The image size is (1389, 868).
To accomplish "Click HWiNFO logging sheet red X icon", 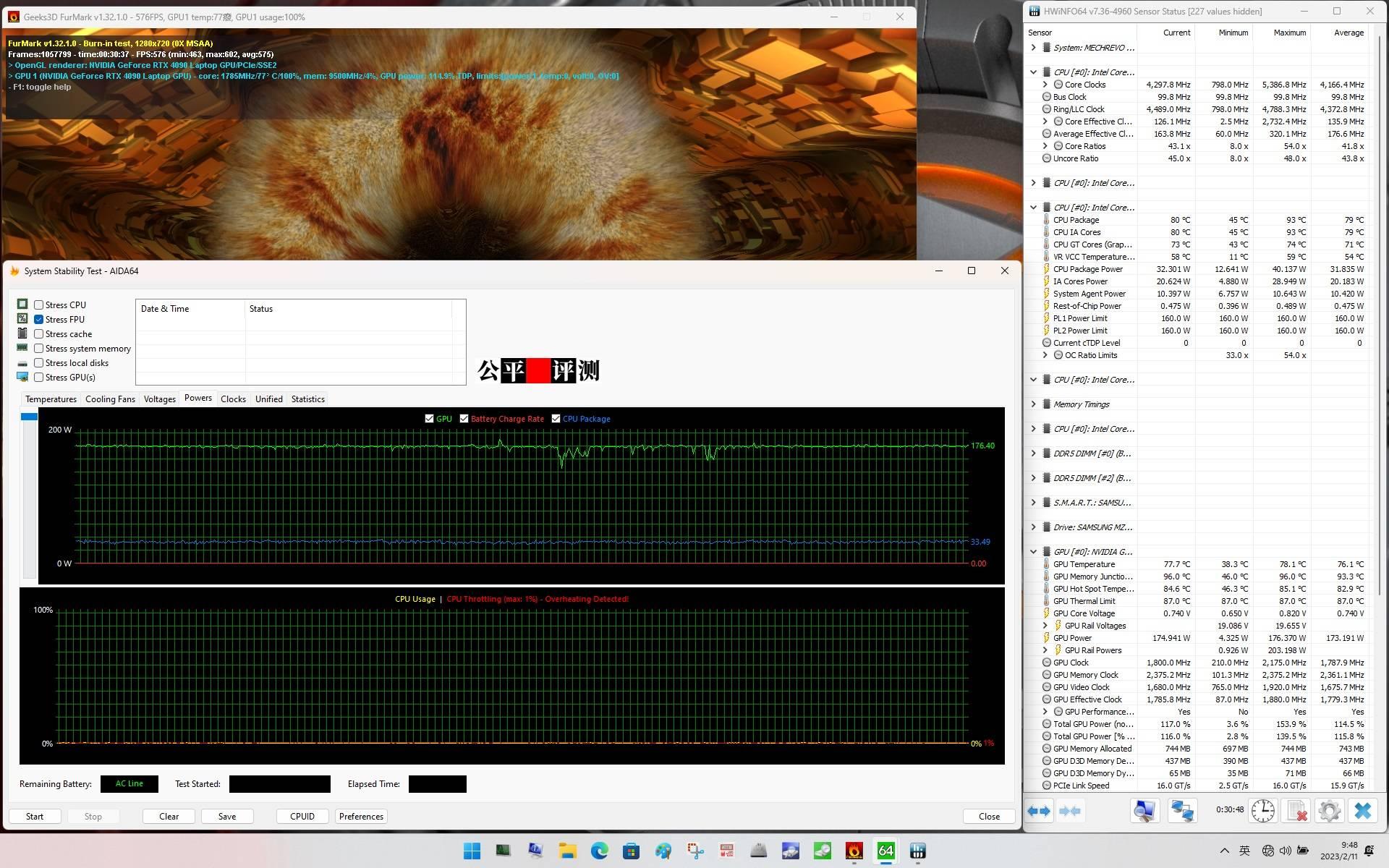I will [1296, 811].
